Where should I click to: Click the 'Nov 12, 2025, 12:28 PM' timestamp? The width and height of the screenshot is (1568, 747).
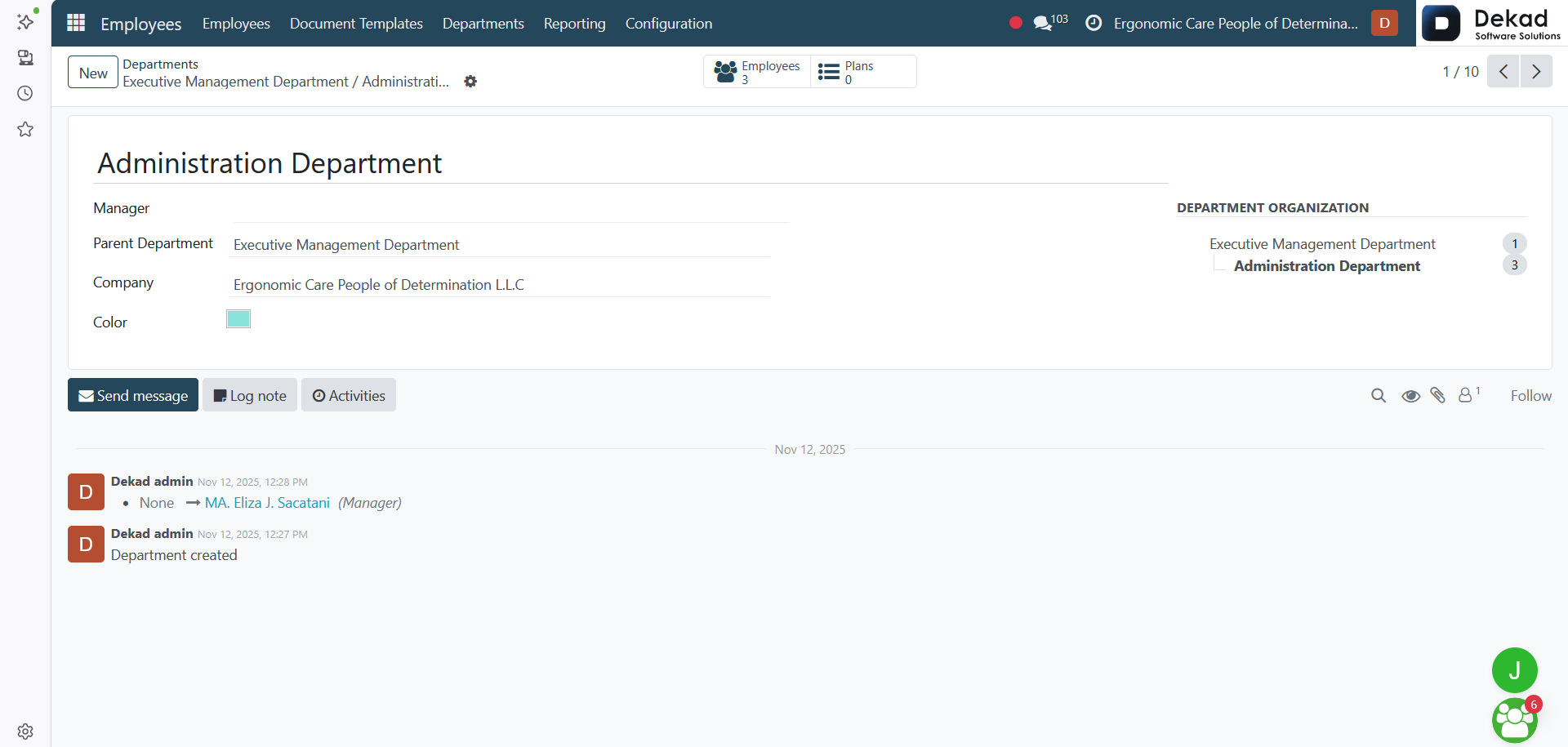click(x=252, y=482)
